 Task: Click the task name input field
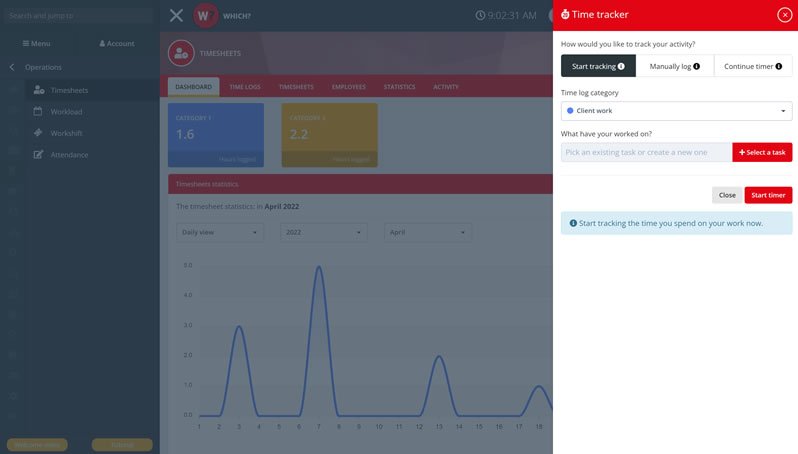[646, 152]
